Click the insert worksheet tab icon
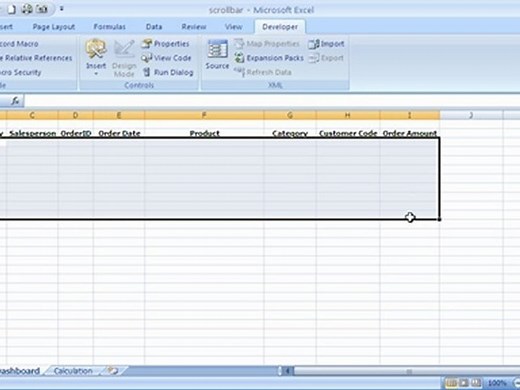 (x=113, y=370)
